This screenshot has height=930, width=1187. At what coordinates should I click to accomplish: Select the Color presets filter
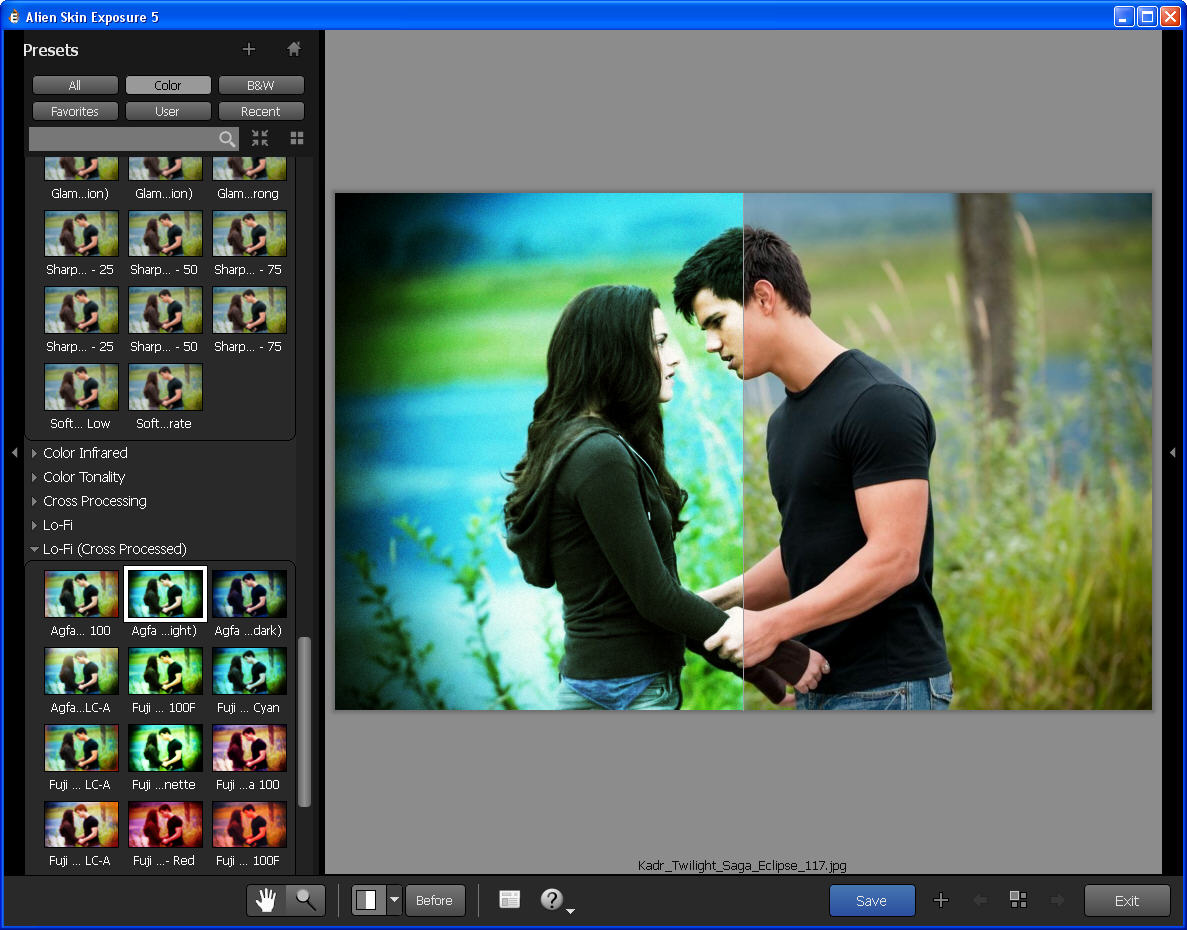click(168, 86)
